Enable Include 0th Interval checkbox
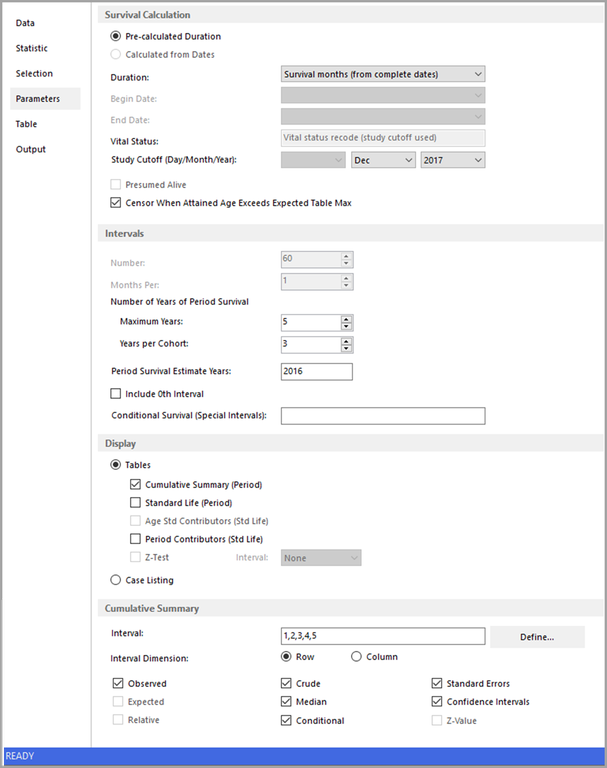The width and height of the screenshot is (607, 768). pyautogui.click(x=116, y=393)
